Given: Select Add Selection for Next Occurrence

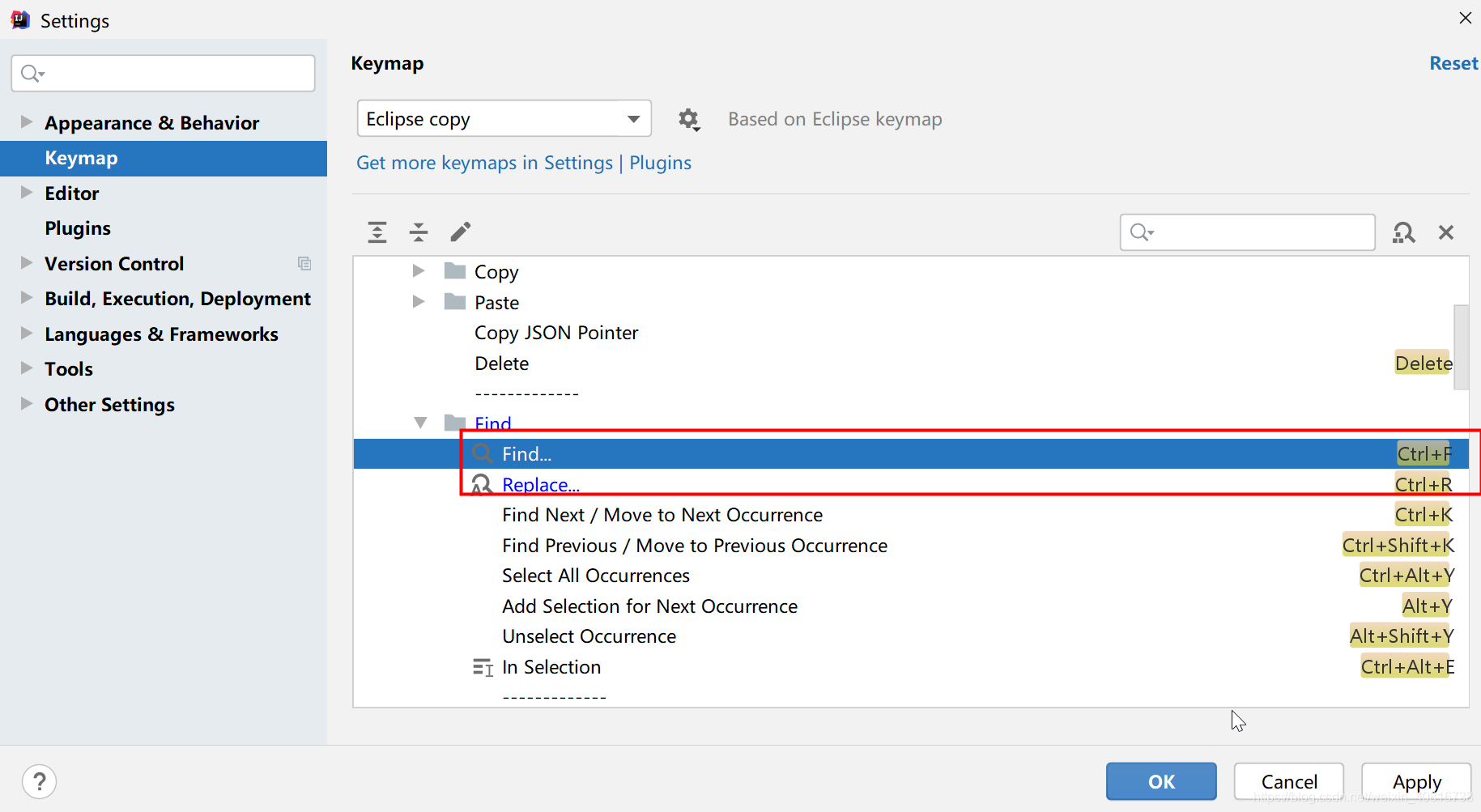Looking at the screenshot, I should click(x=911, y=606).
